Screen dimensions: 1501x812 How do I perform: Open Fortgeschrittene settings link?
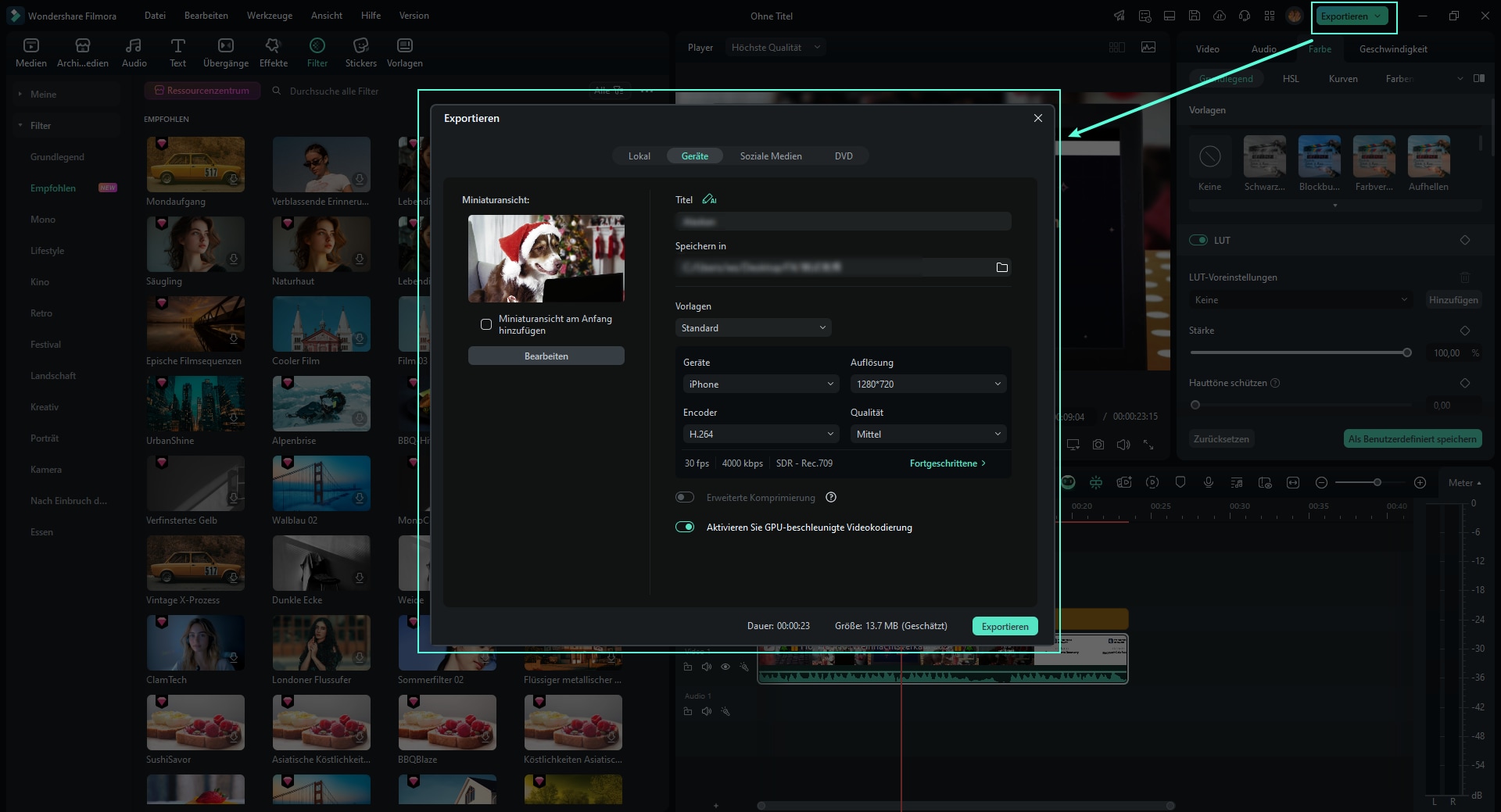(x=948, y=463)
